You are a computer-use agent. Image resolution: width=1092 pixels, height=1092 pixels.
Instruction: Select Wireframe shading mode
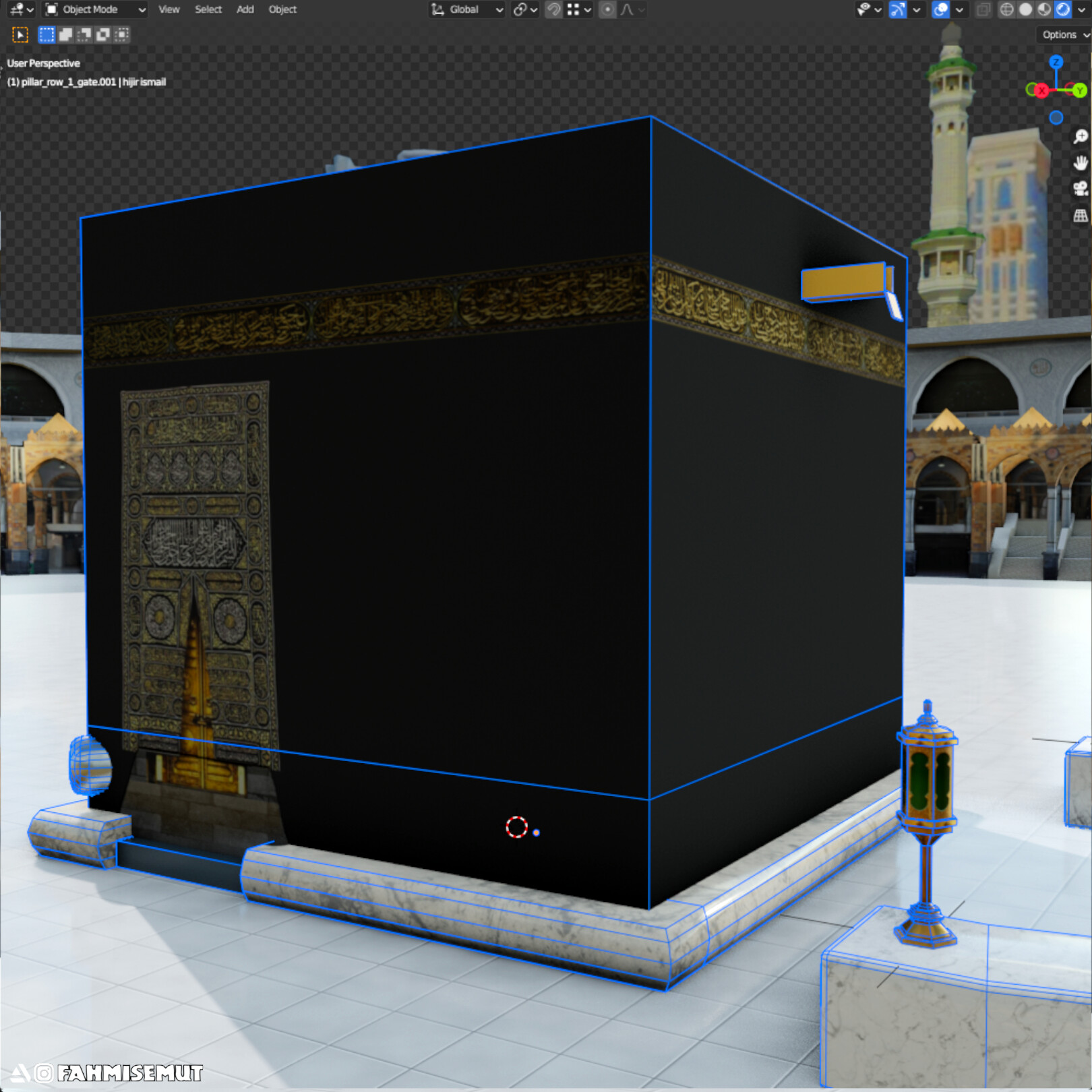(x=1007, y=9)
